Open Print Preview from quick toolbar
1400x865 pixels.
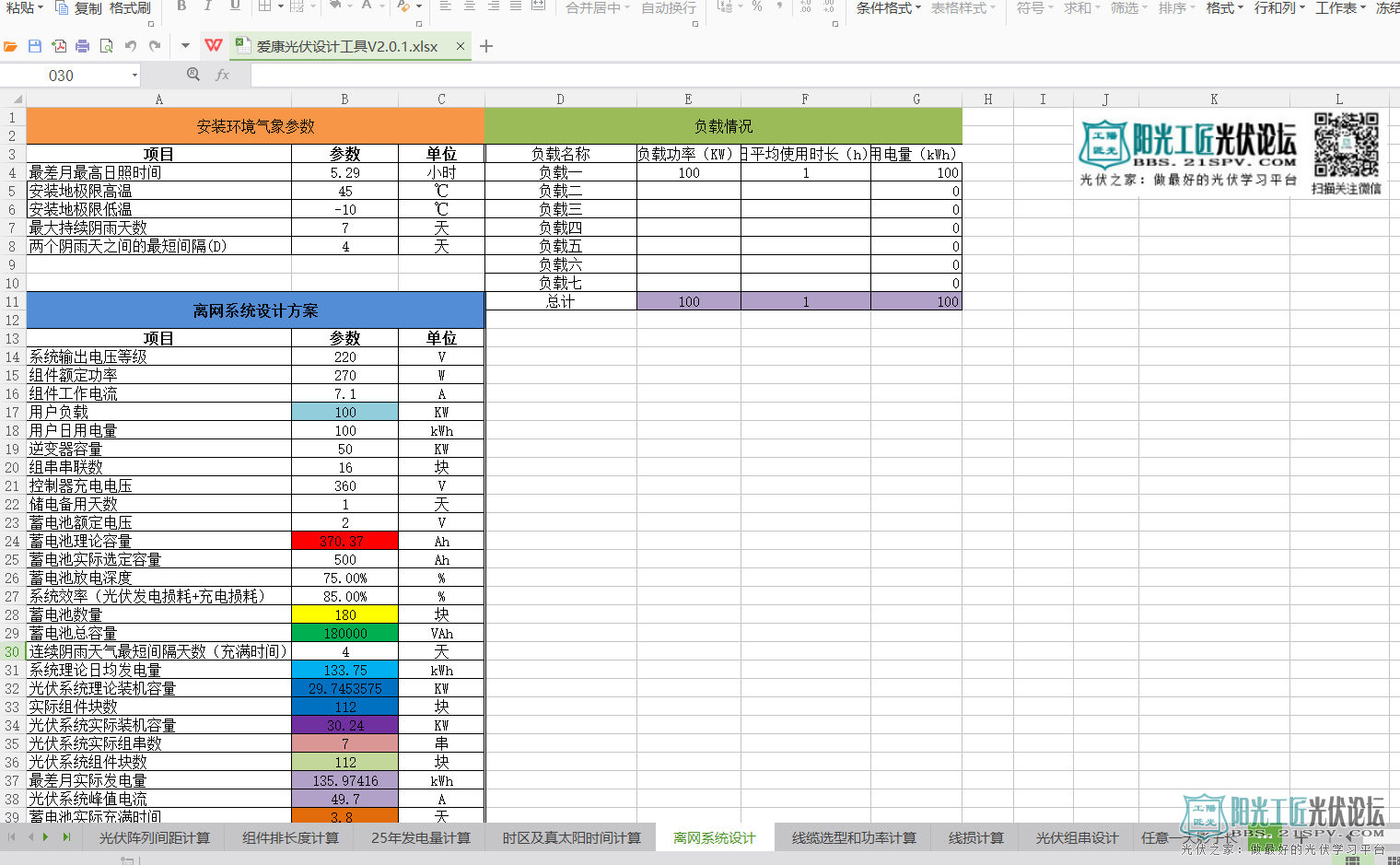click(x=107, y=46)
